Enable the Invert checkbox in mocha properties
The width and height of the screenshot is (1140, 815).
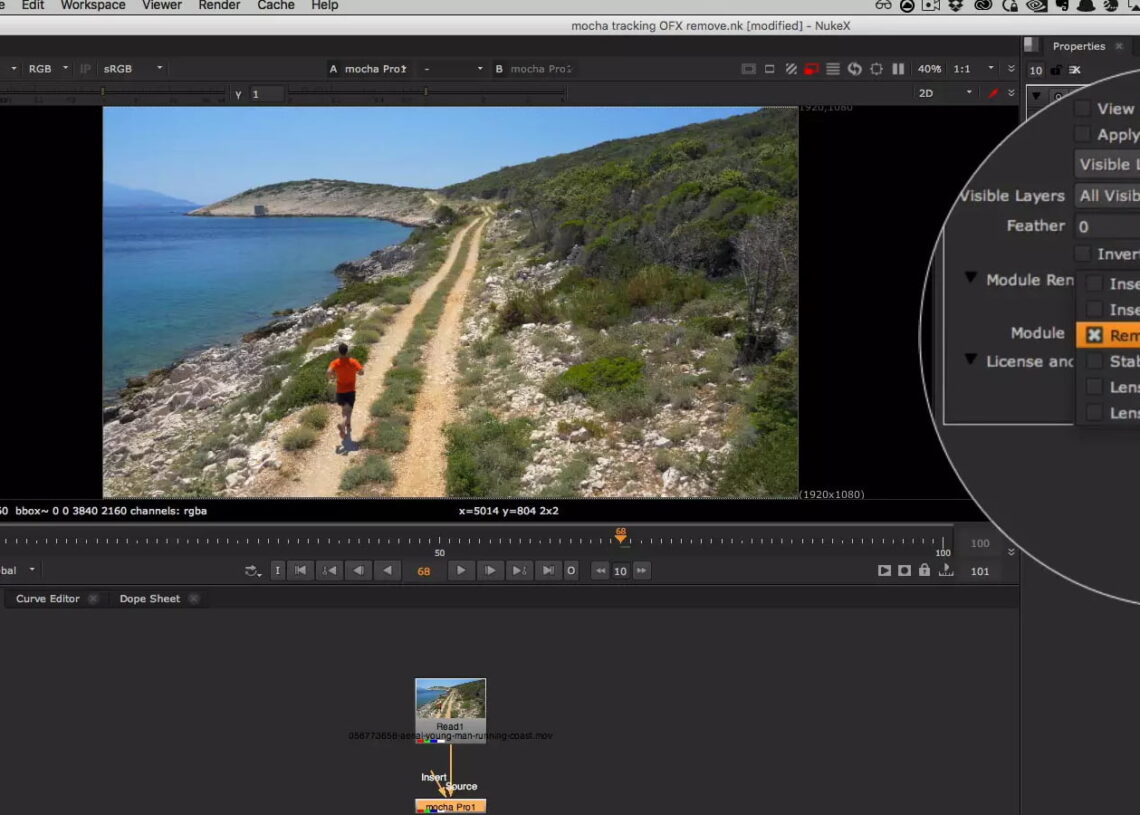pyautogui.click(x=1081, y=253)
